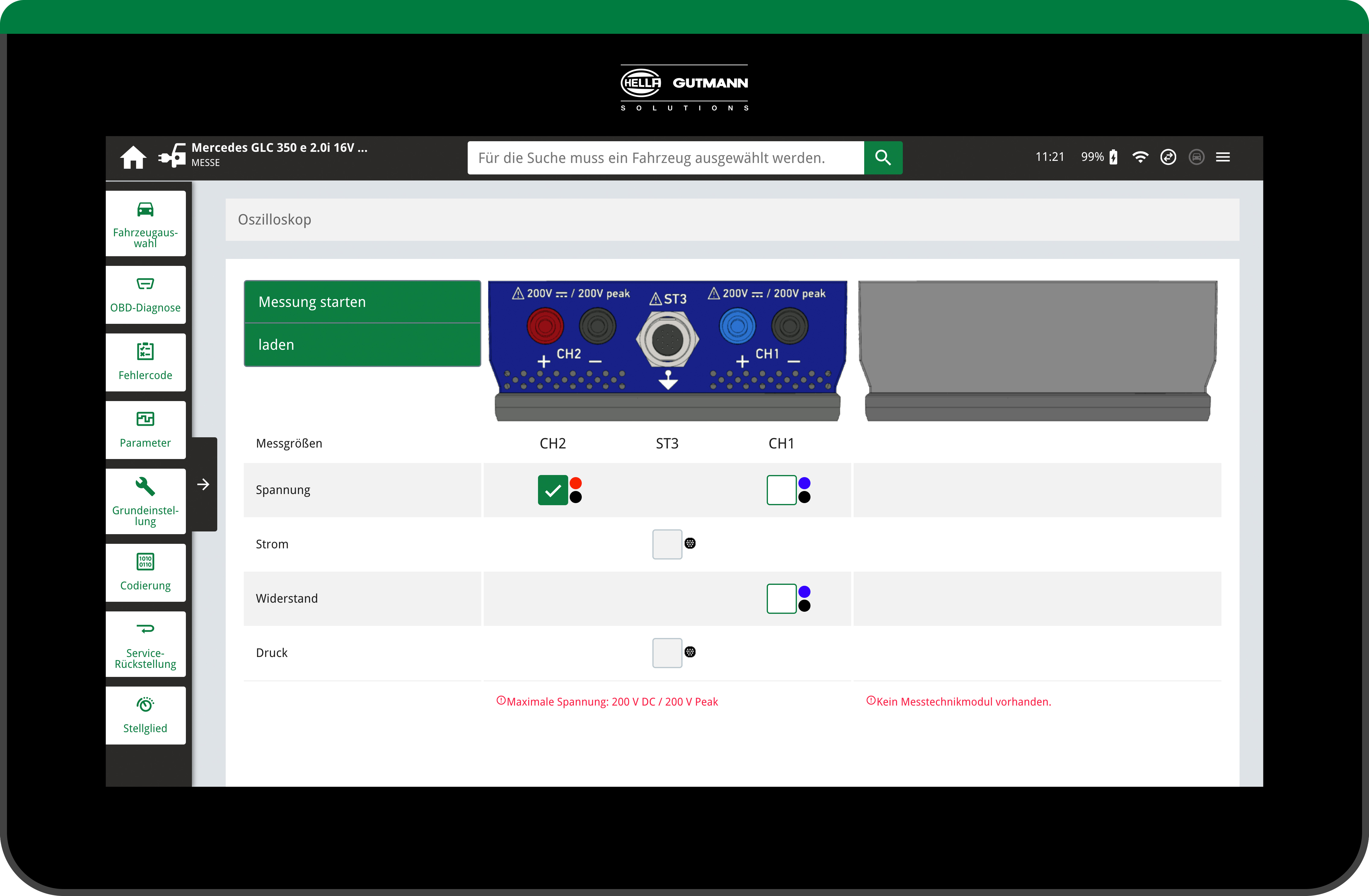
Task: Click the Mercedes GLC 350 e vehicle title
Action: (x=279, y=147)
